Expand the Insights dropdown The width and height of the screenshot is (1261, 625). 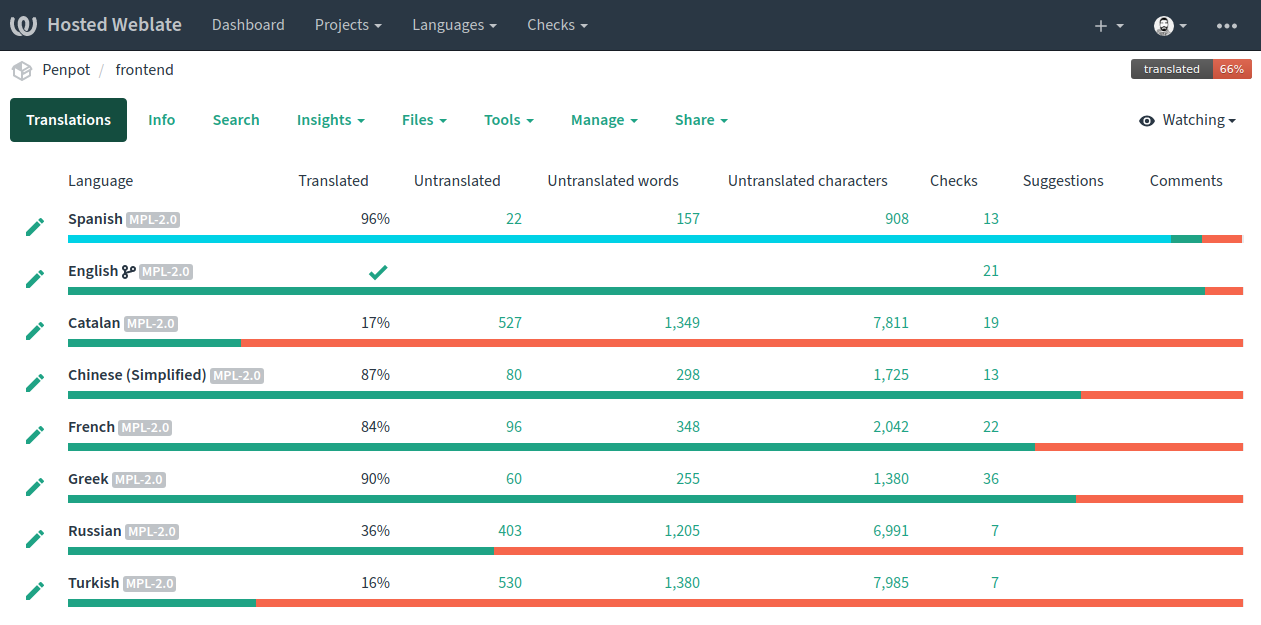click(x=330, y=120)
